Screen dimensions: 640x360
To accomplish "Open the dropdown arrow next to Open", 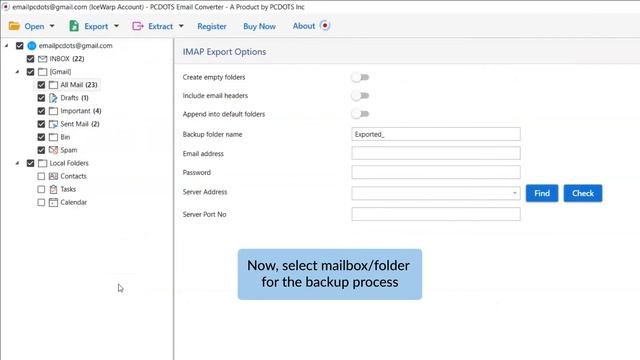I will (52, 26).
